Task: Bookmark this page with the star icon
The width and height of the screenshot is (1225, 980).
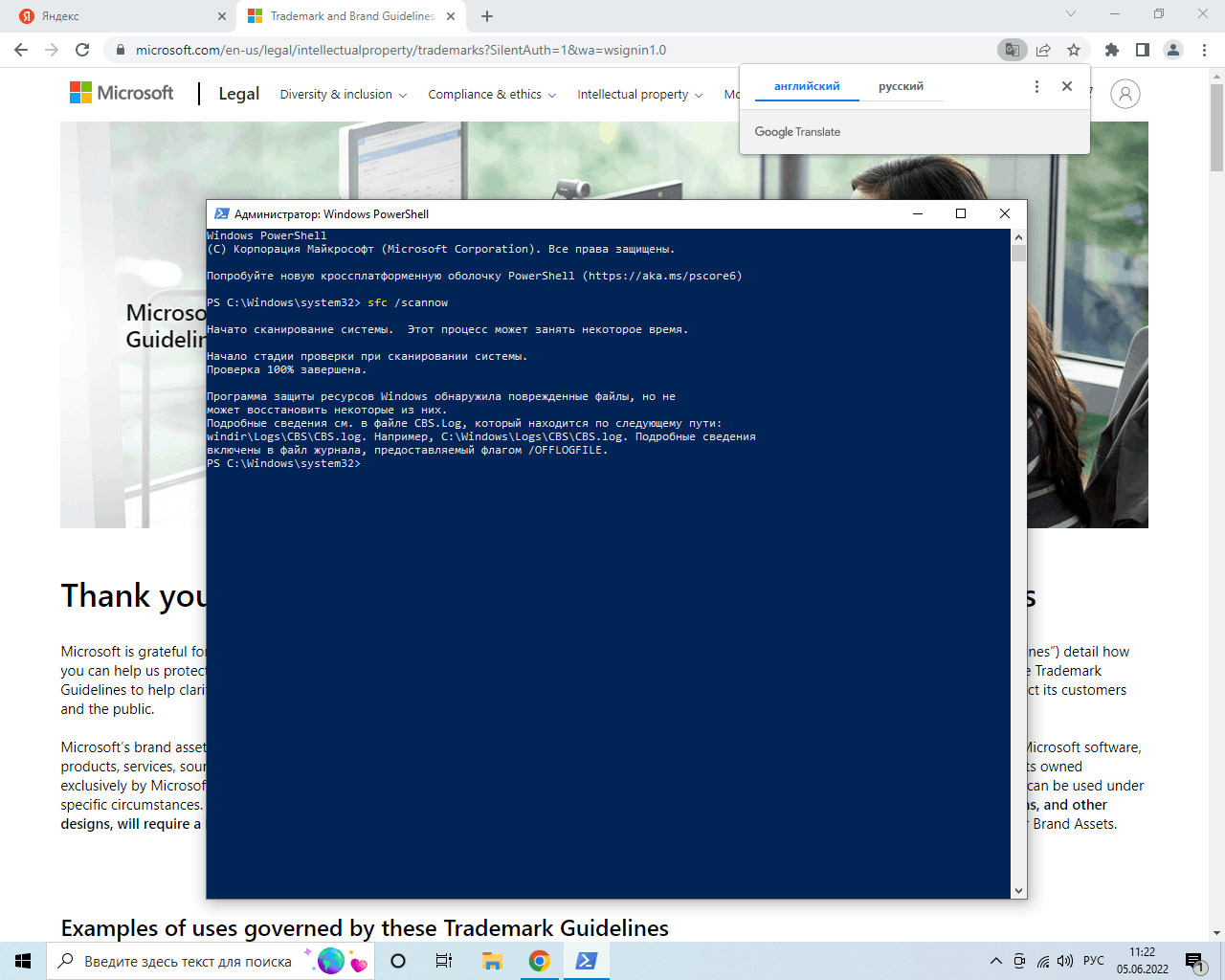Action: pos(1074,50)
